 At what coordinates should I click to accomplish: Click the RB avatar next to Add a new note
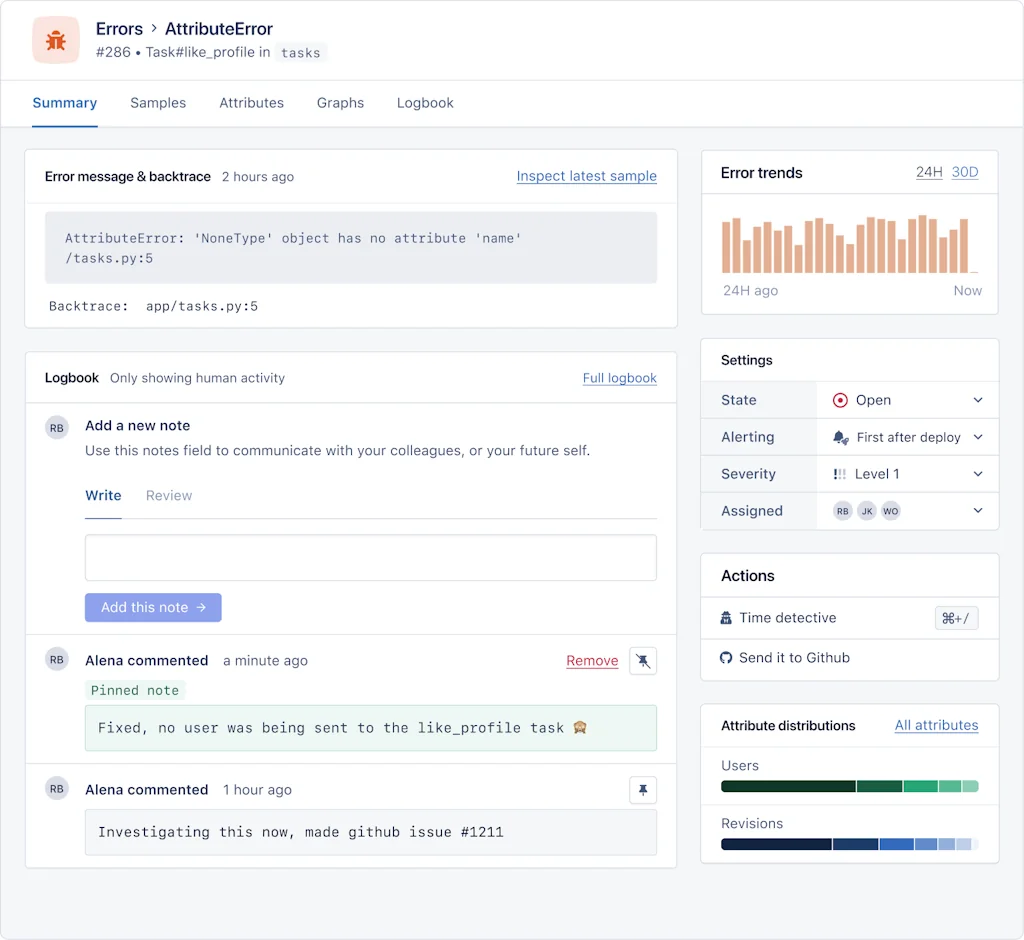57,427
